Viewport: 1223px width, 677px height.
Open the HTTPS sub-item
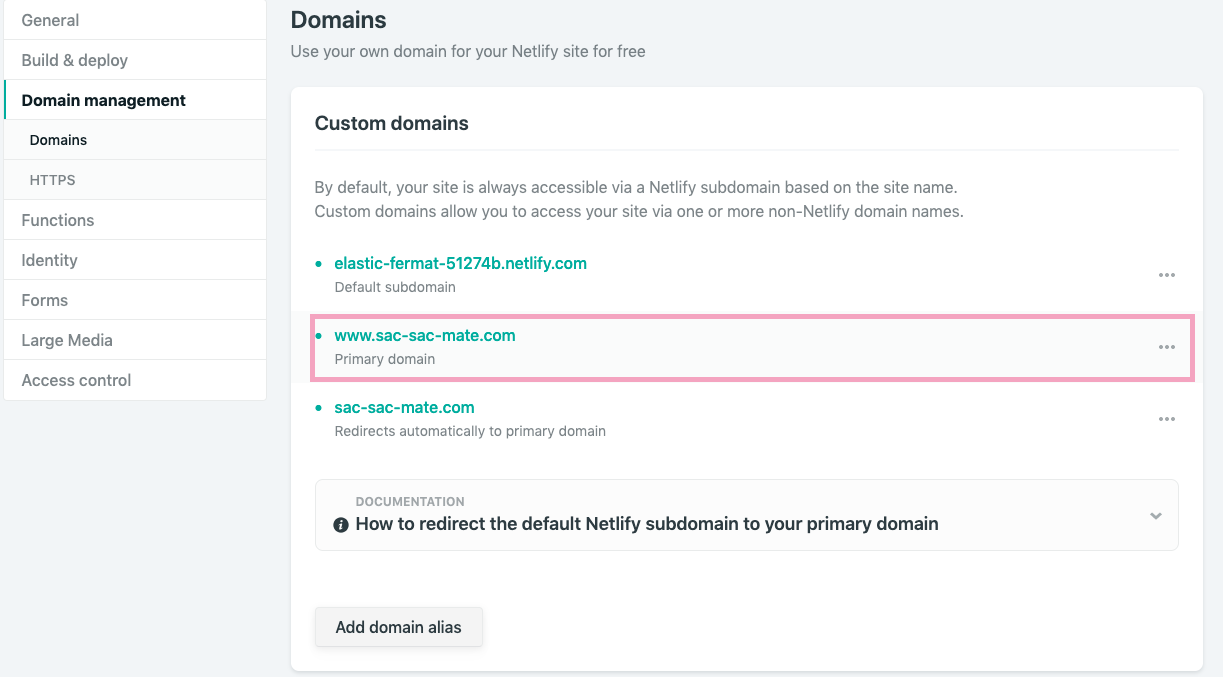coord(52,180)
